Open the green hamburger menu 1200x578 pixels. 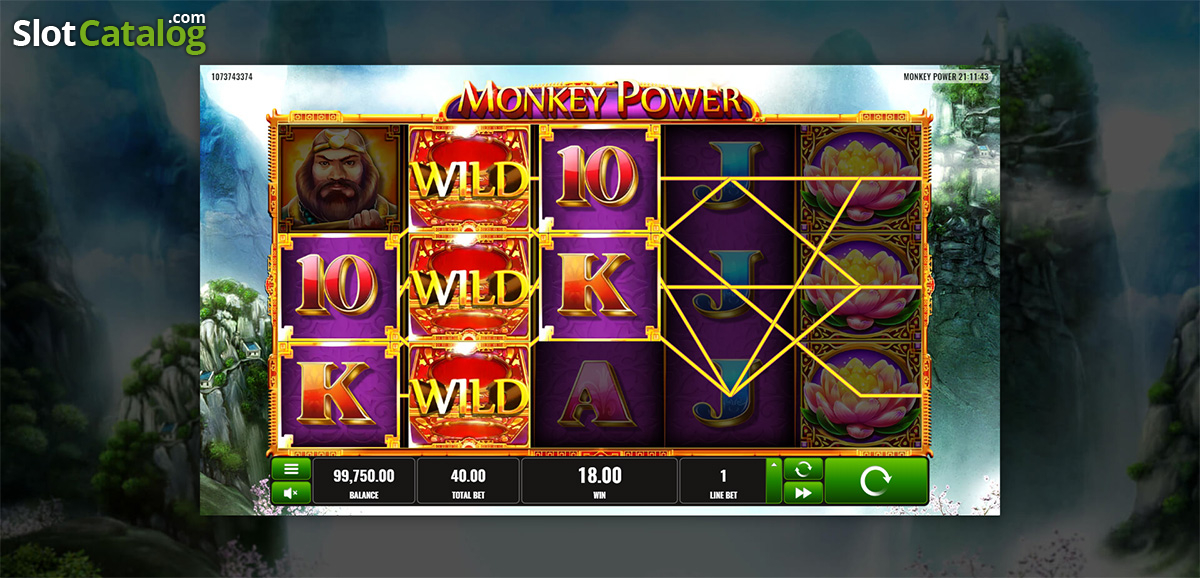(291, 468)
